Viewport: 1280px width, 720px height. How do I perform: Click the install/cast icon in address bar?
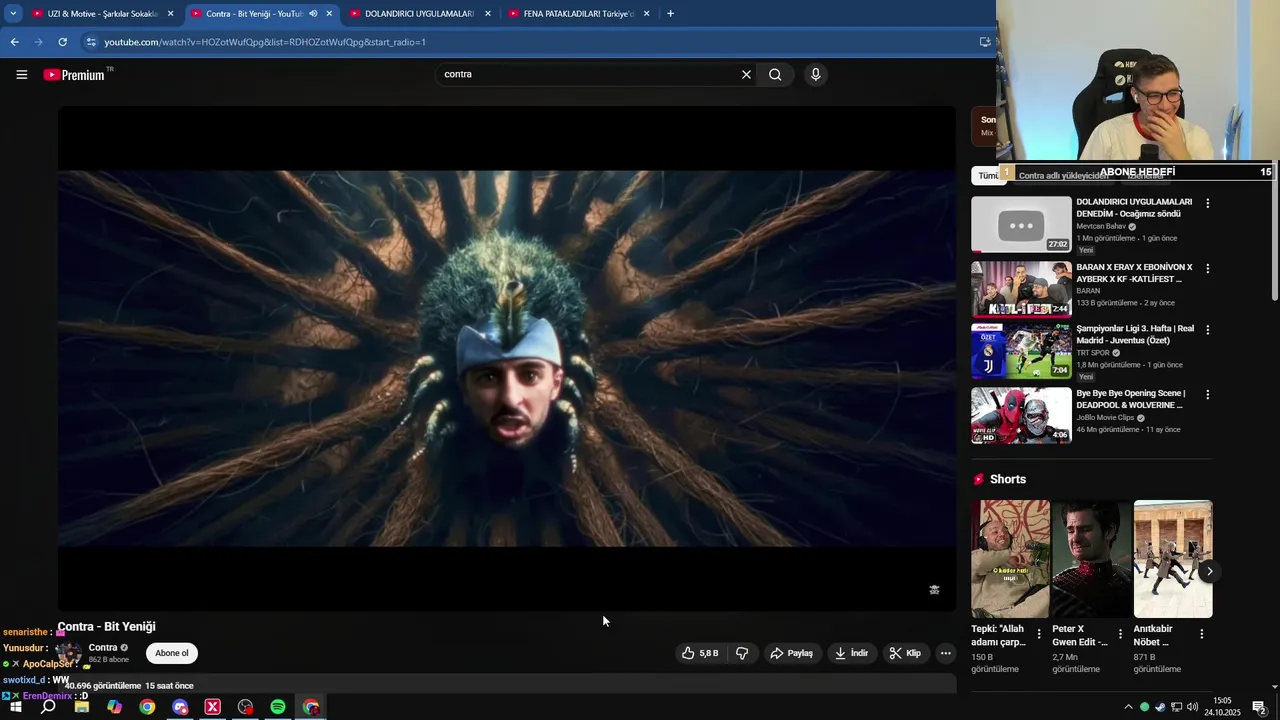(985, 42)
